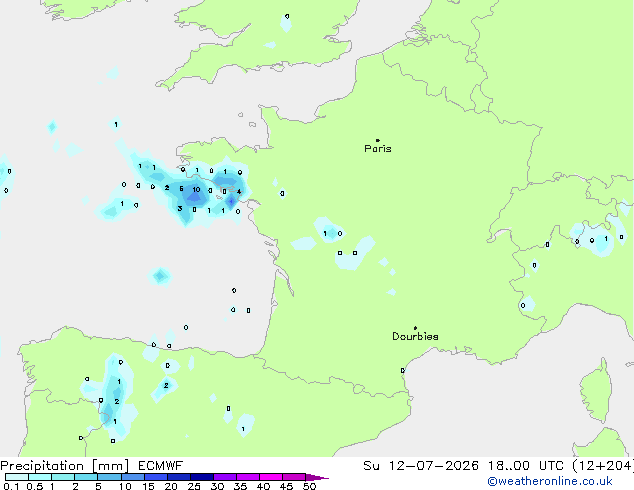634x490 pixels.
Task: Click the 10 mm value over Brittany
Action: 196,189
